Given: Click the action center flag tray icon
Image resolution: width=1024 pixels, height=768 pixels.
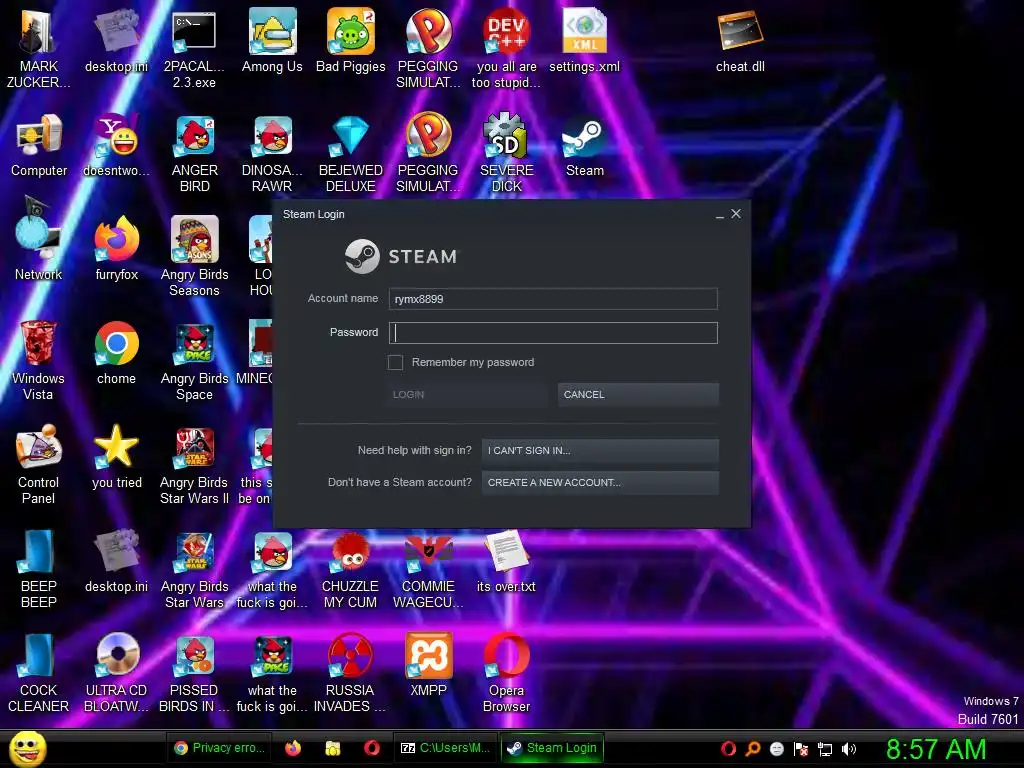Looking at the screenshot, I should 801,749.
